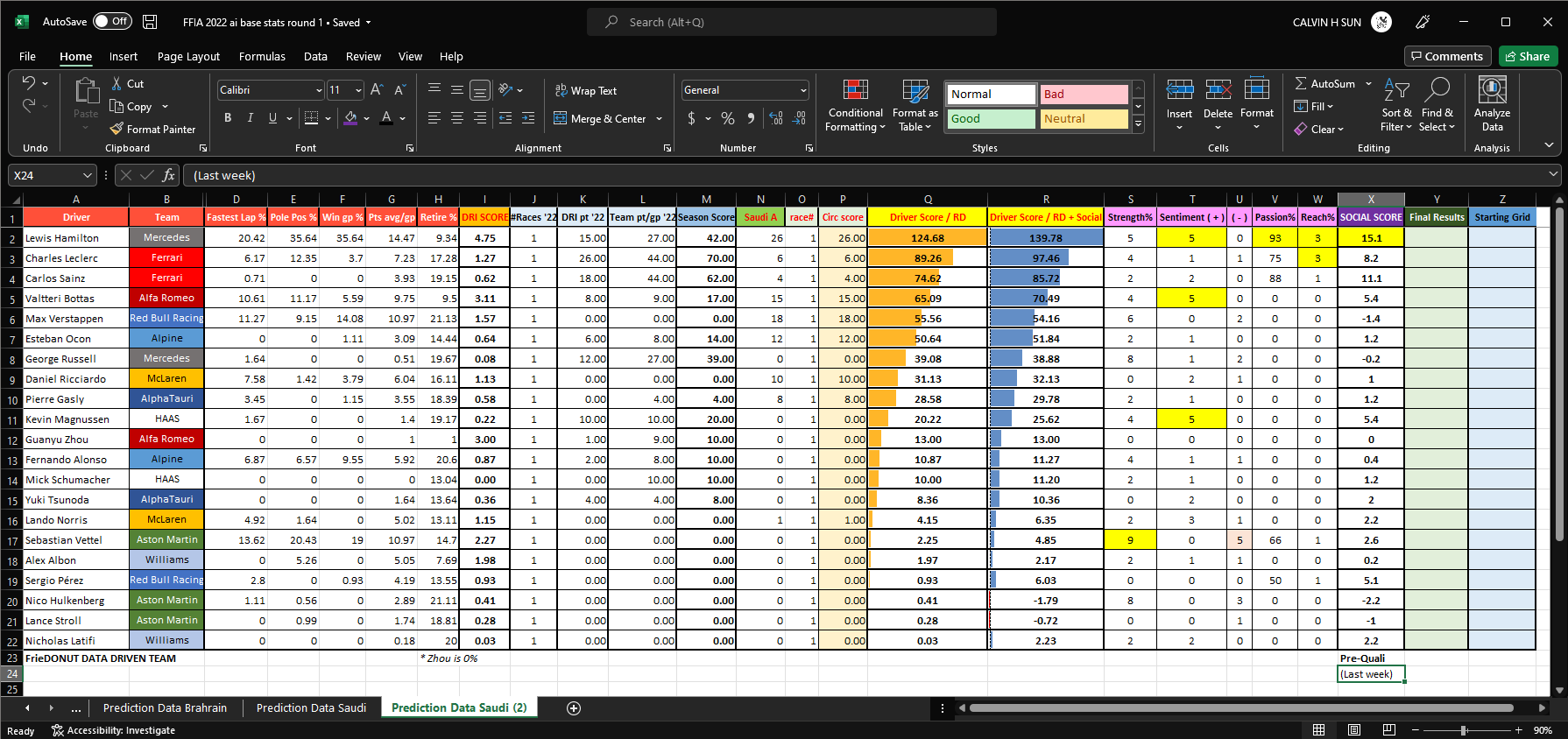Open the font name Calibri dropdown
Screen dimensions: 1568x739
coord(319,90)
